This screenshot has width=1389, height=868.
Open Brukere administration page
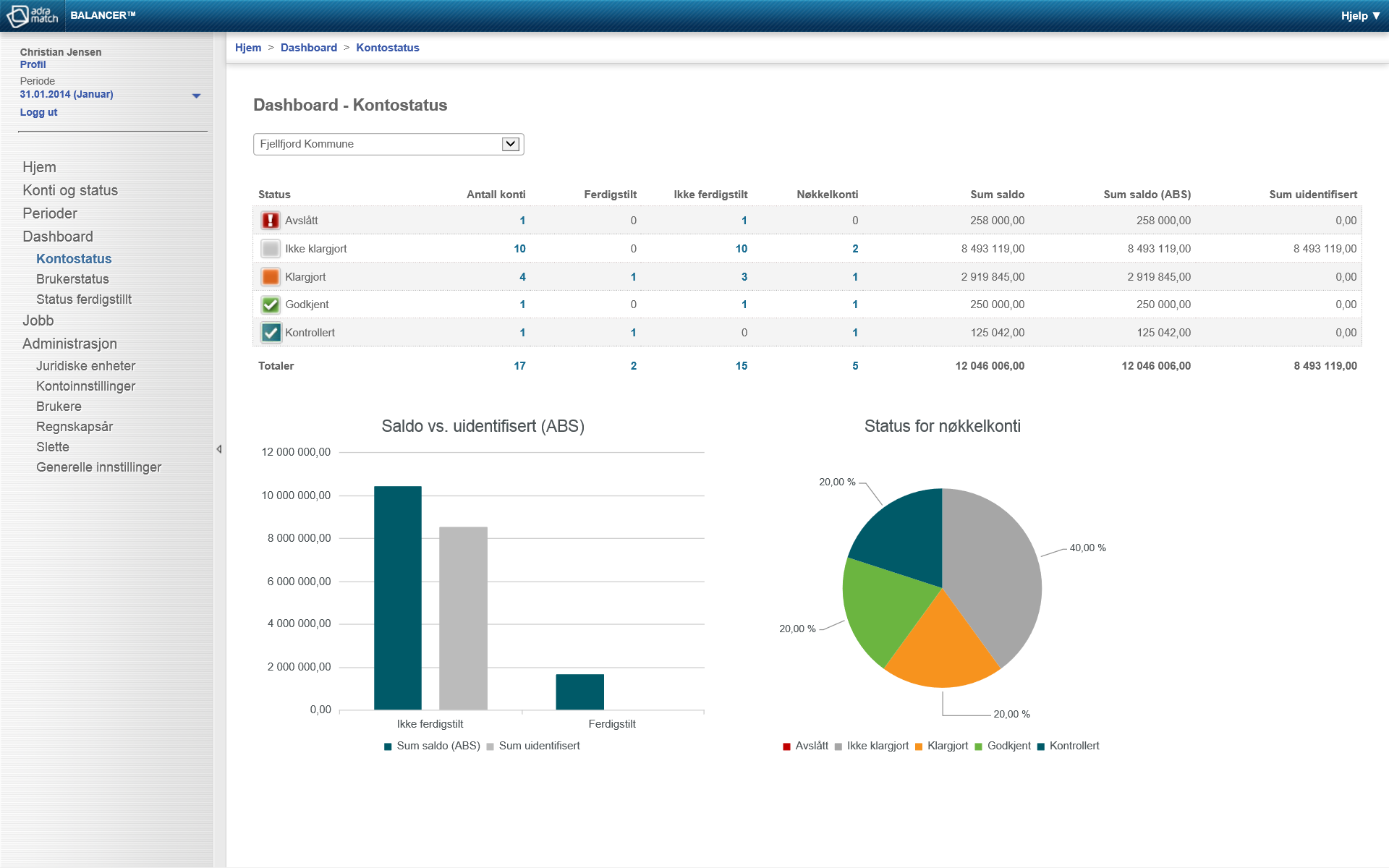[59, 407]
